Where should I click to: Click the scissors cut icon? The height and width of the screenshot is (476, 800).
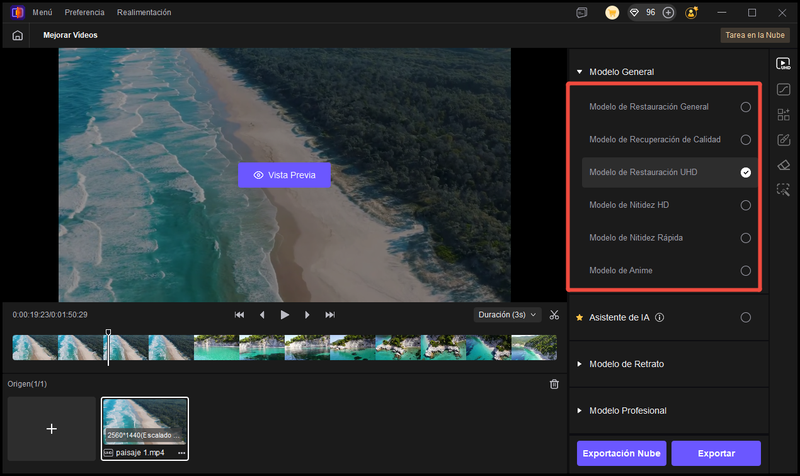(555, 314)
